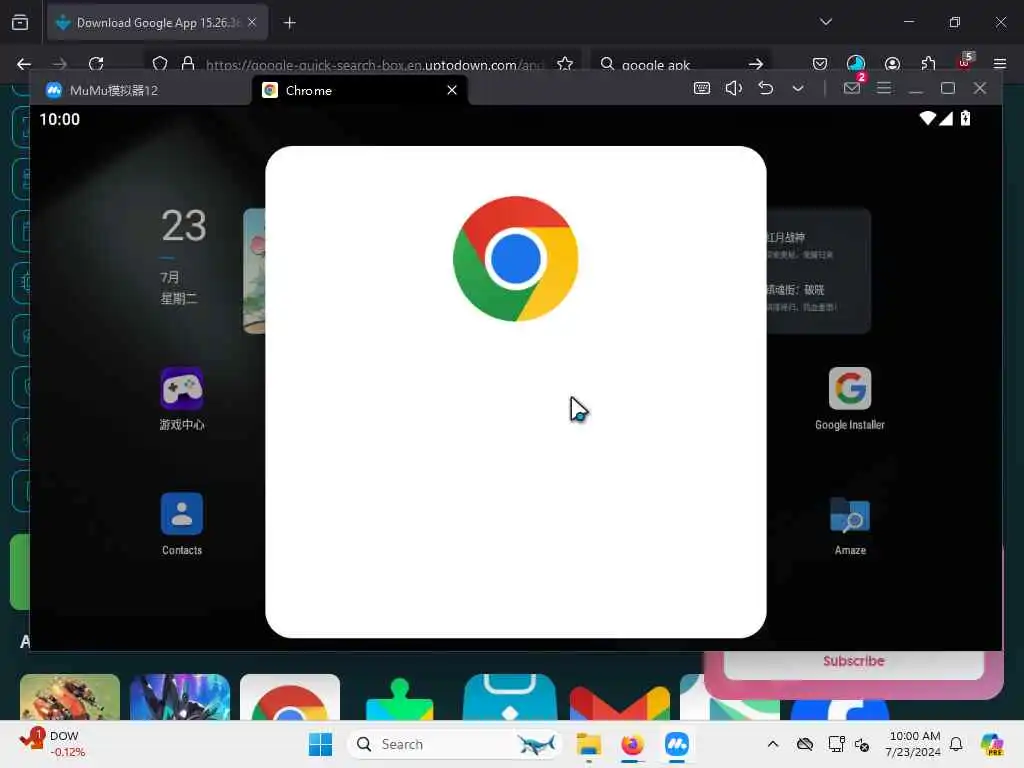Open a new Firefox tab
The image size is (1024, 768).
tap(289, 23)
